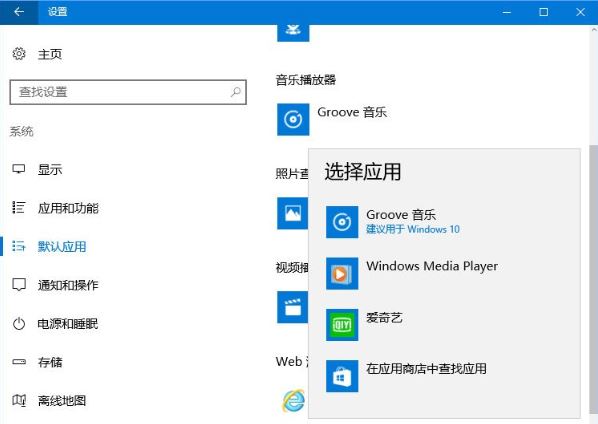
Task: Select the 爱奇艺 green icon
Action: click(342, 324)
